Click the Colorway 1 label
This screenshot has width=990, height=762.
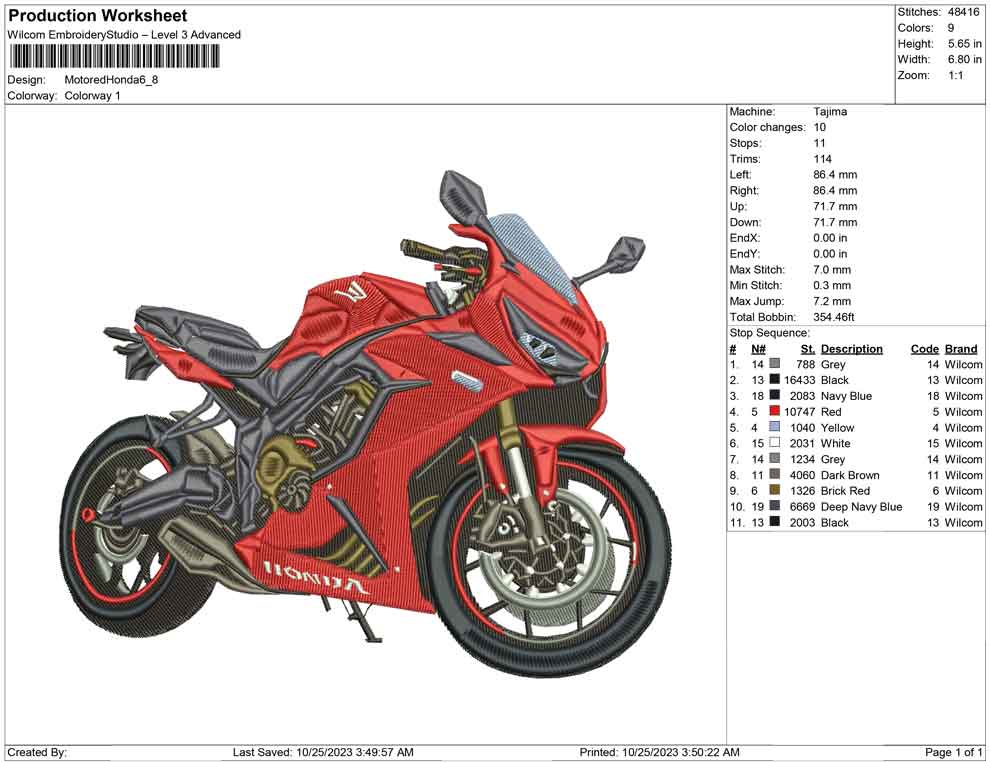pos(95,97)
